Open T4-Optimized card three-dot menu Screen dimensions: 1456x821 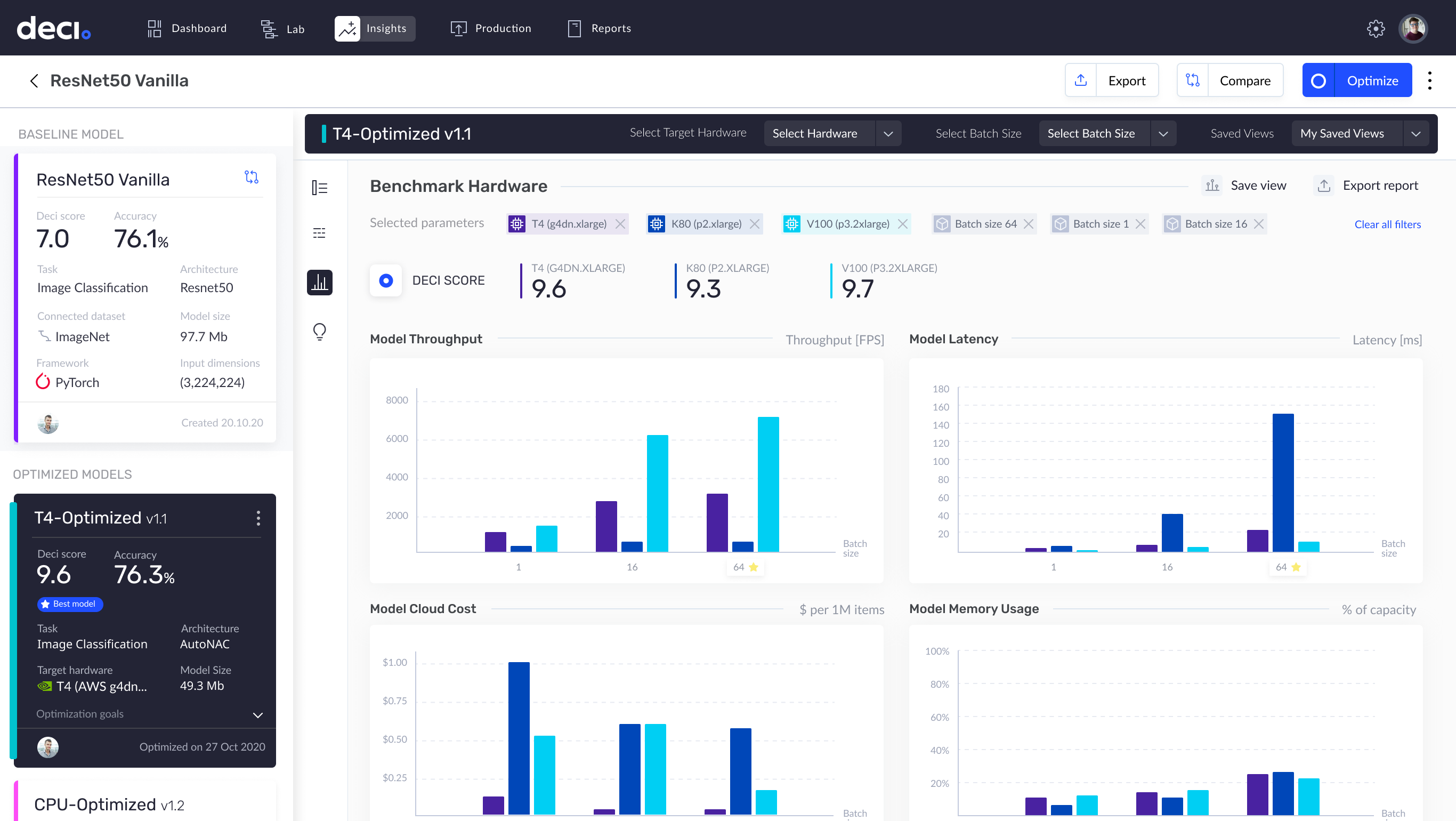pos(258,518)
